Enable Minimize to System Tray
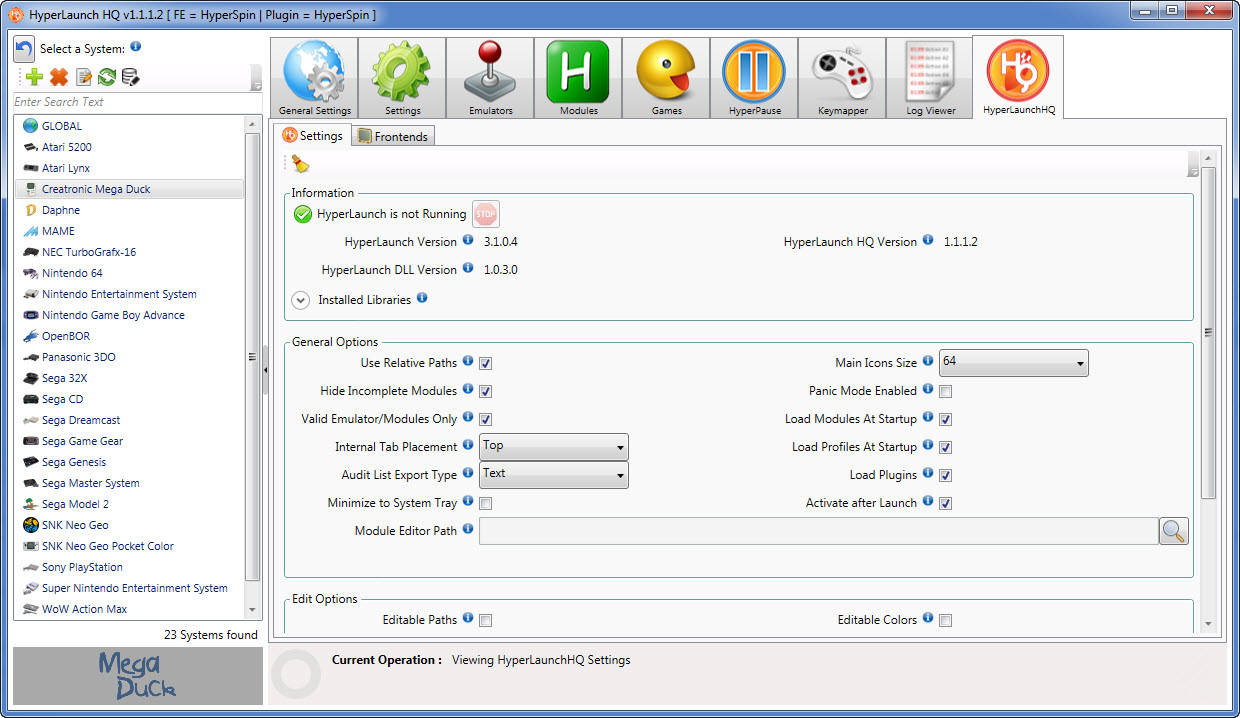1240x718 pixels. 486,504
